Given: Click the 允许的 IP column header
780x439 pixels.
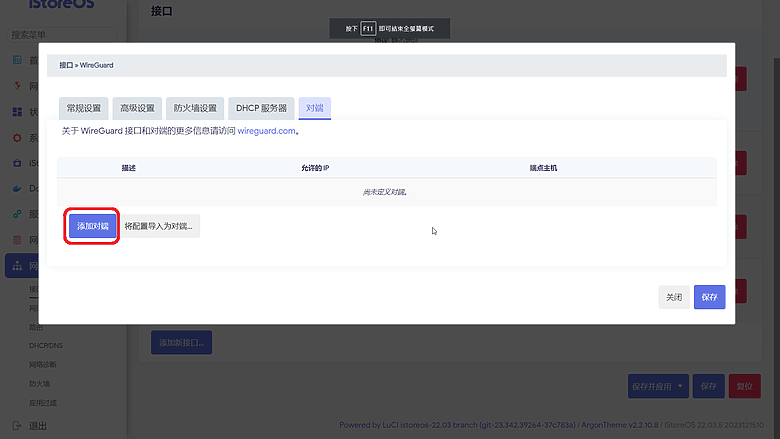Looking at the screenshot, I should 315,168.
